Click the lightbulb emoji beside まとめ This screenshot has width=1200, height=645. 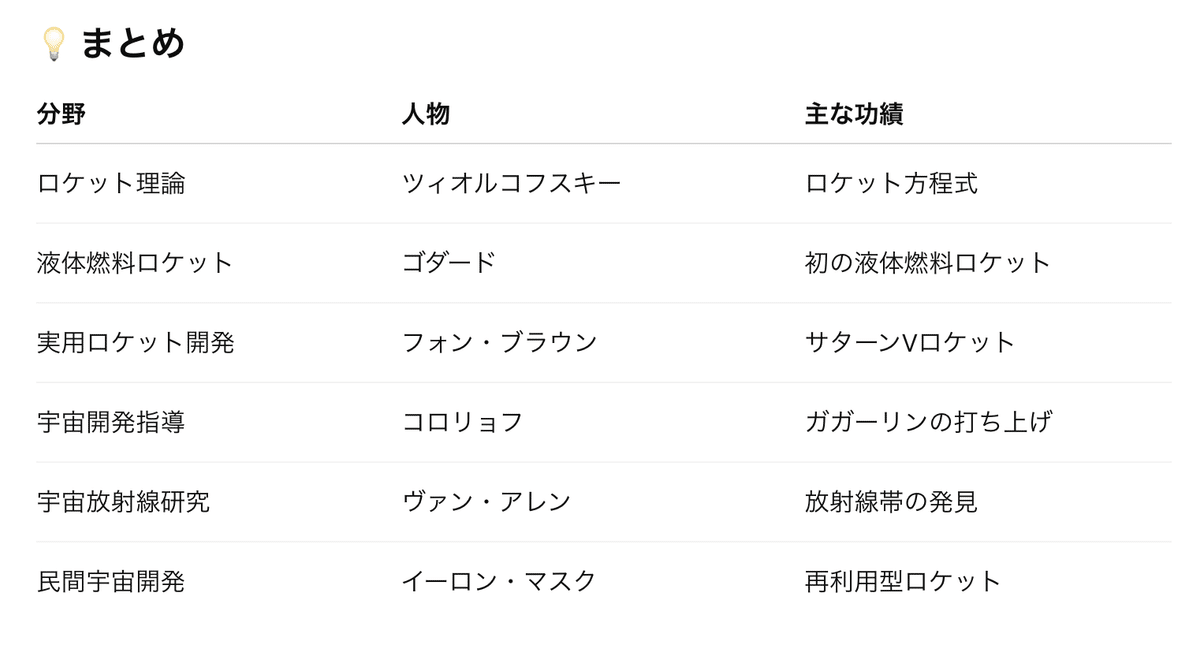pos(53,44)
